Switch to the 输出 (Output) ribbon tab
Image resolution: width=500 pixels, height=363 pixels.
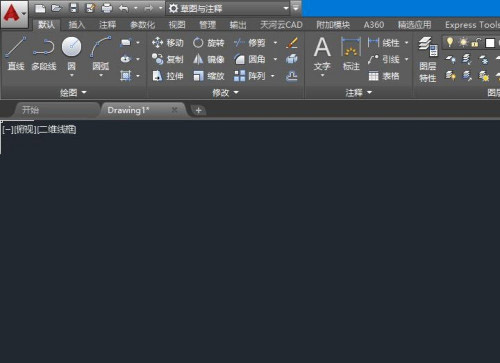[x=238, y=25]
